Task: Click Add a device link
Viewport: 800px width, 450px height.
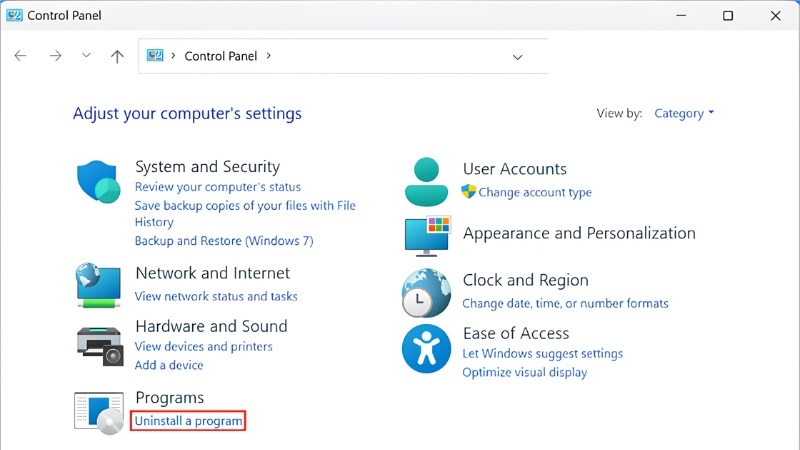Action: point(169,365)
